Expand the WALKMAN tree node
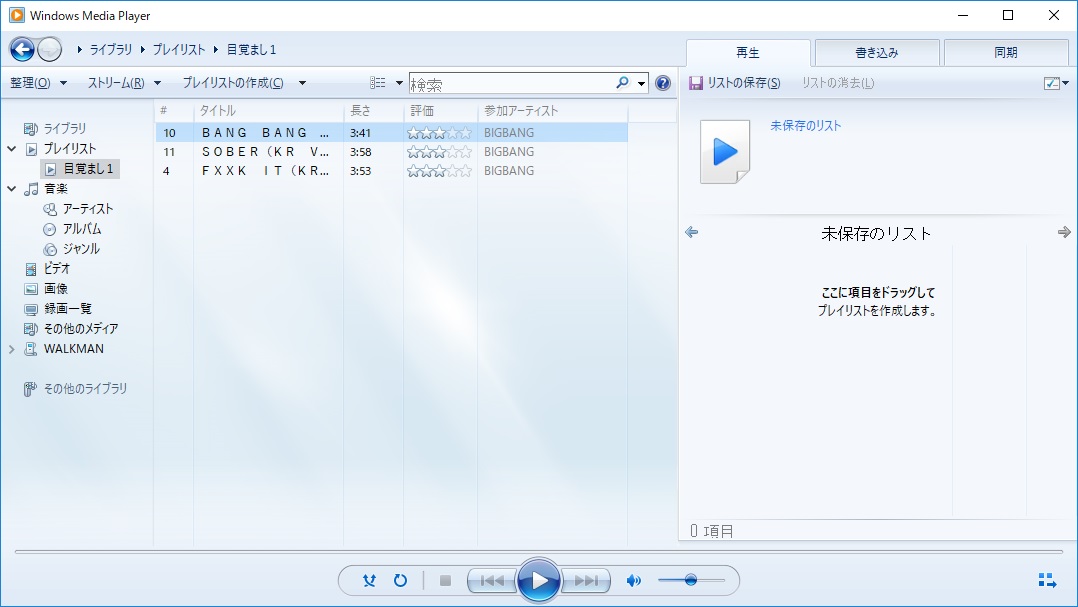This screenshot has height=607, width=1078. point(12,349)
